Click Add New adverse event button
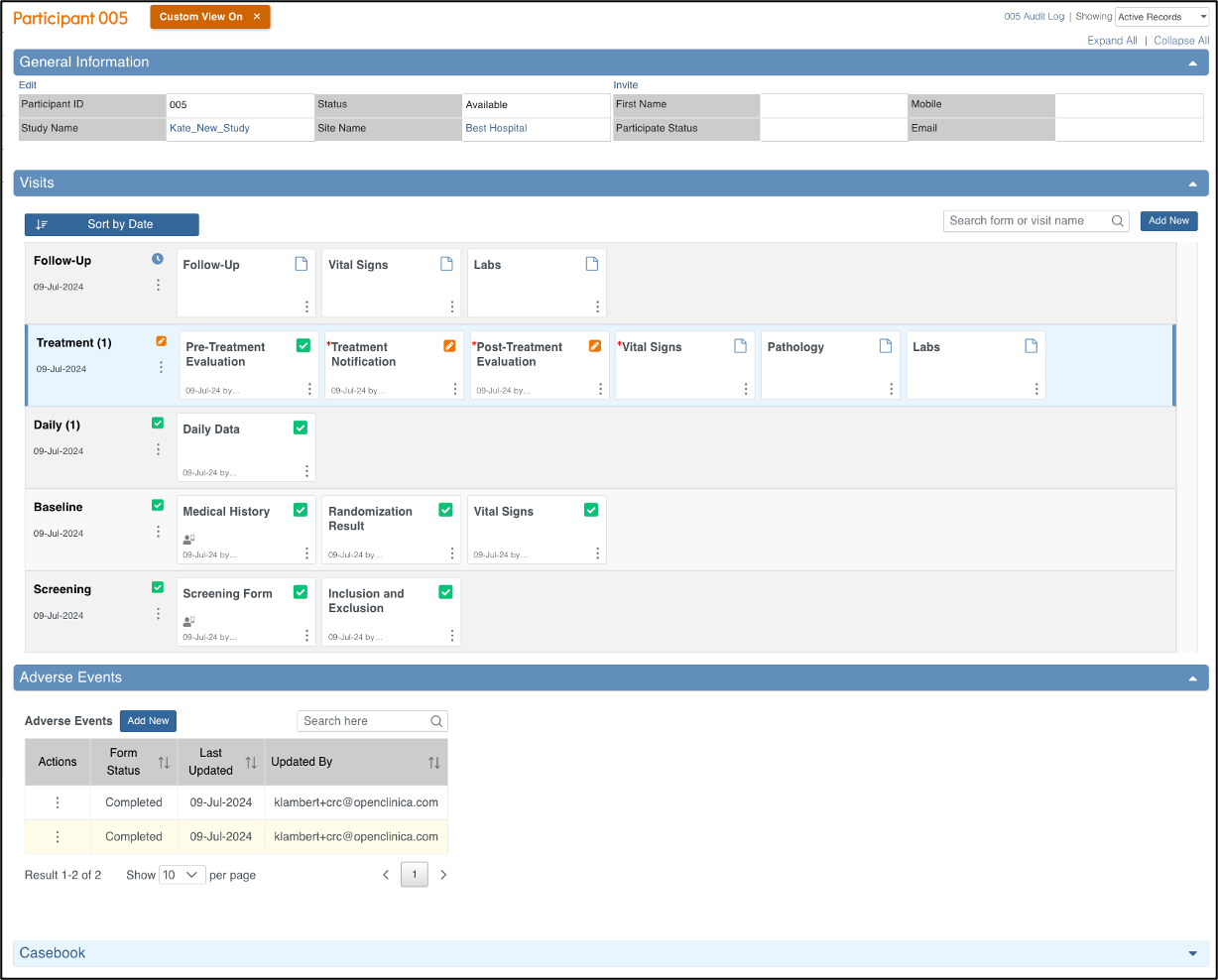This screenshot has height=980, width=1218. 148,721
